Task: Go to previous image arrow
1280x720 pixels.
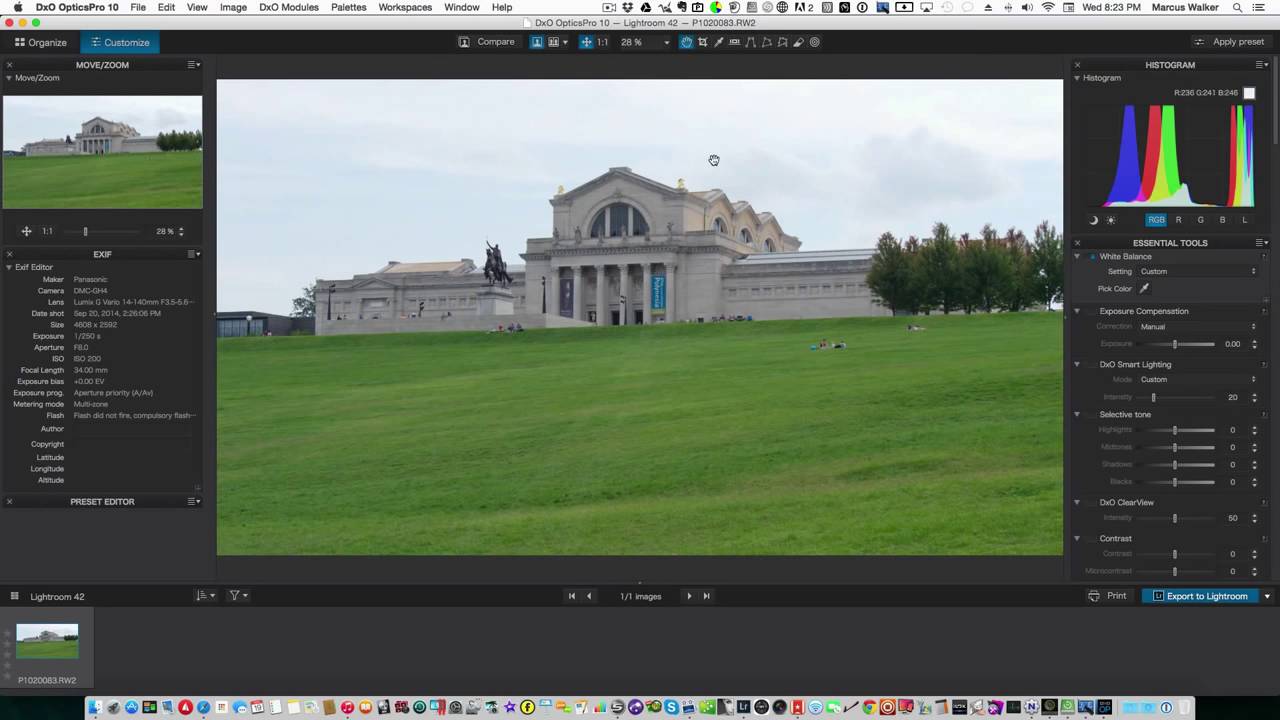Action: pos(589,596)
